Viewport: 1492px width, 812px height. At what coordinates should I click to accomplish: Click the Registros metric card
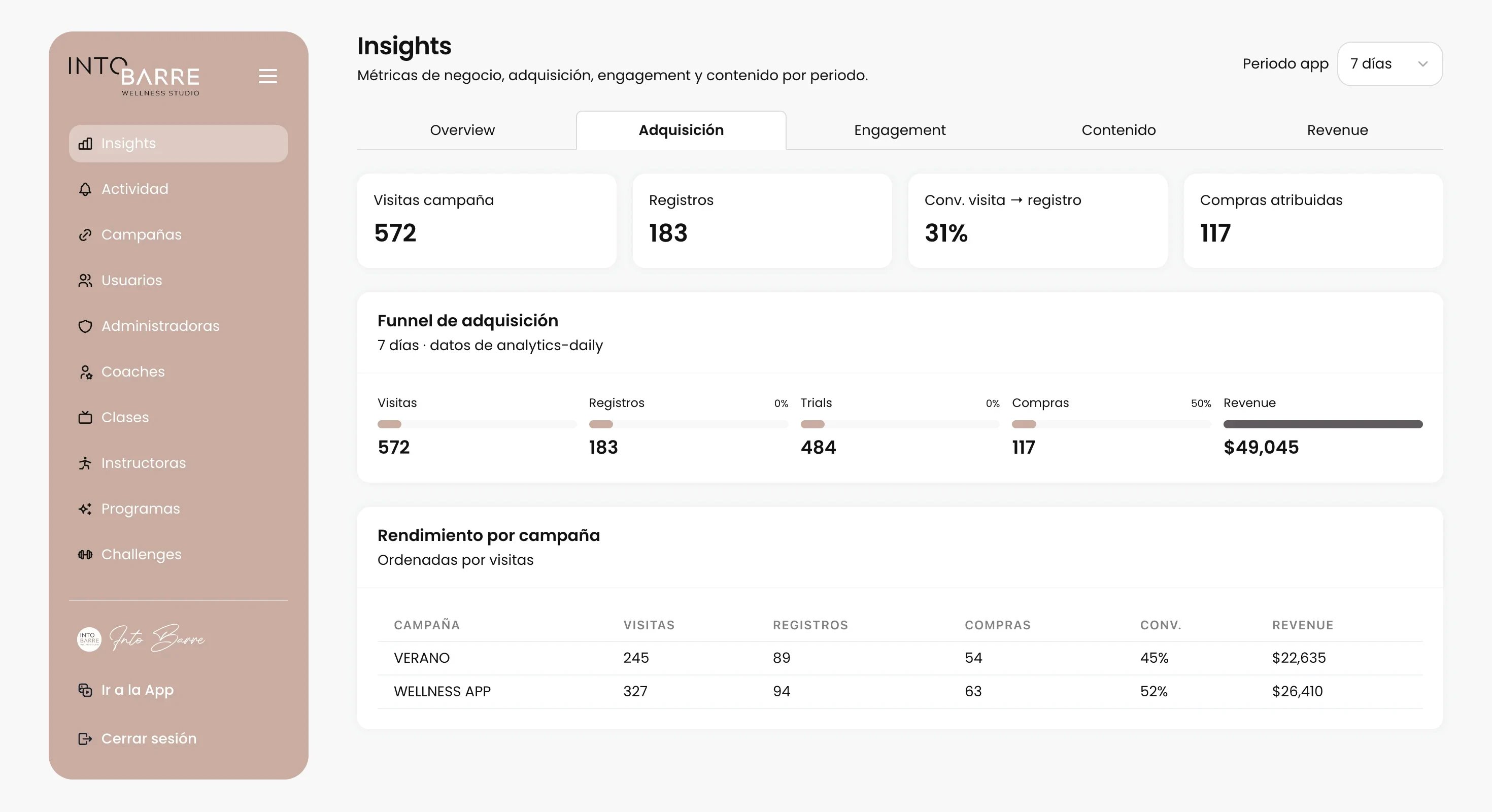tap(762, 221)
